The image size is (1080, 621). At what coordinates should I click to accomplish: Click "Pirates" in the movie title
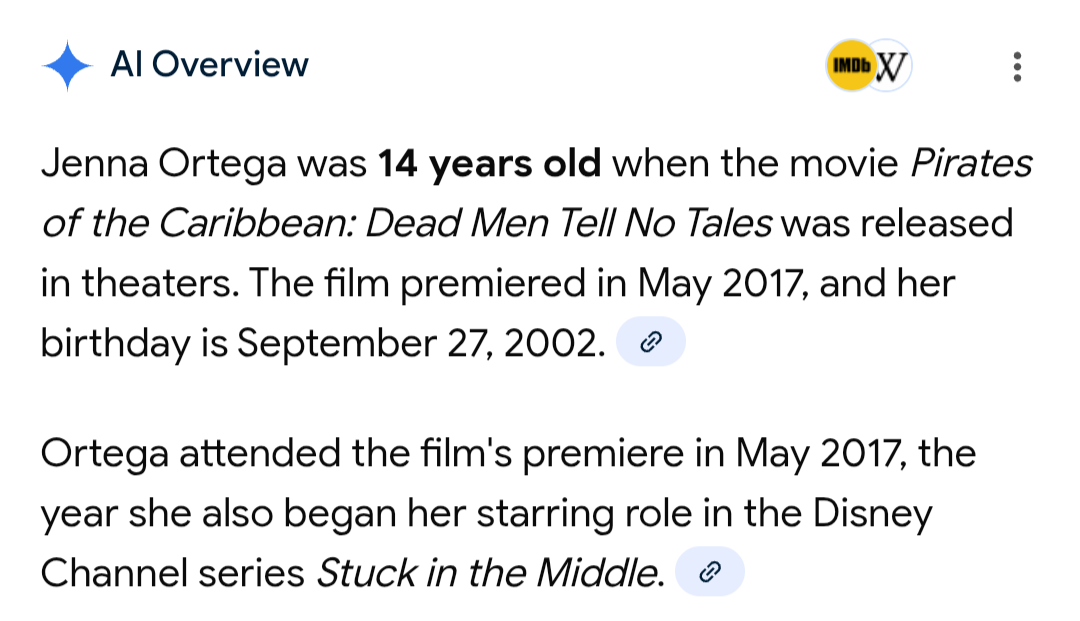(x=969, y=164)
